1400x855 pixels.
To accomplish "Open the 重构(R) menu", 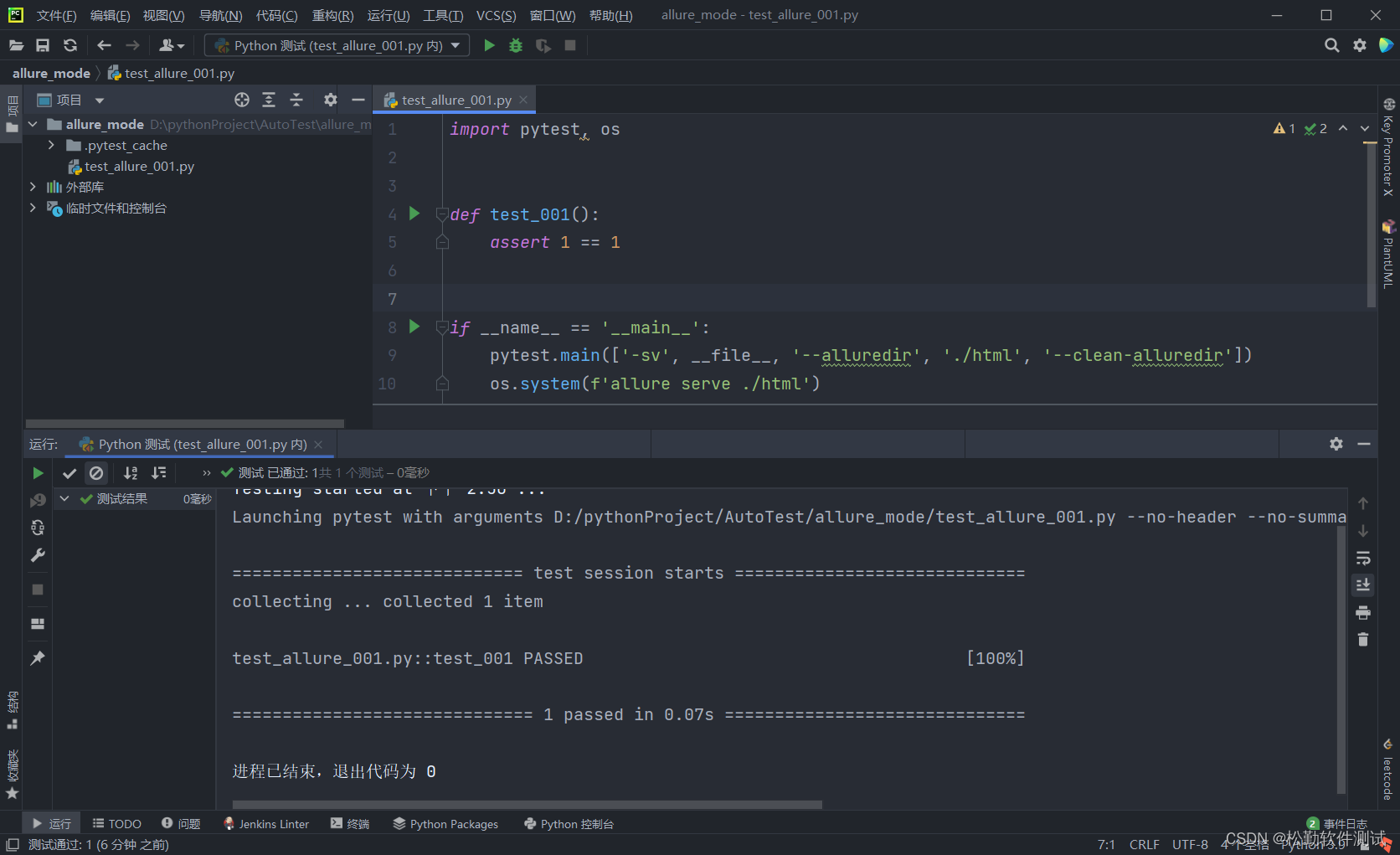I will coord(332,15).
